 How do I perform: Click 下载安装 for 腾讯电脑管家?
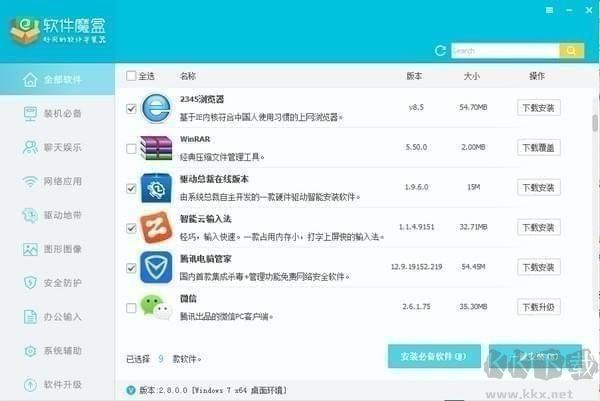(539, 267)
